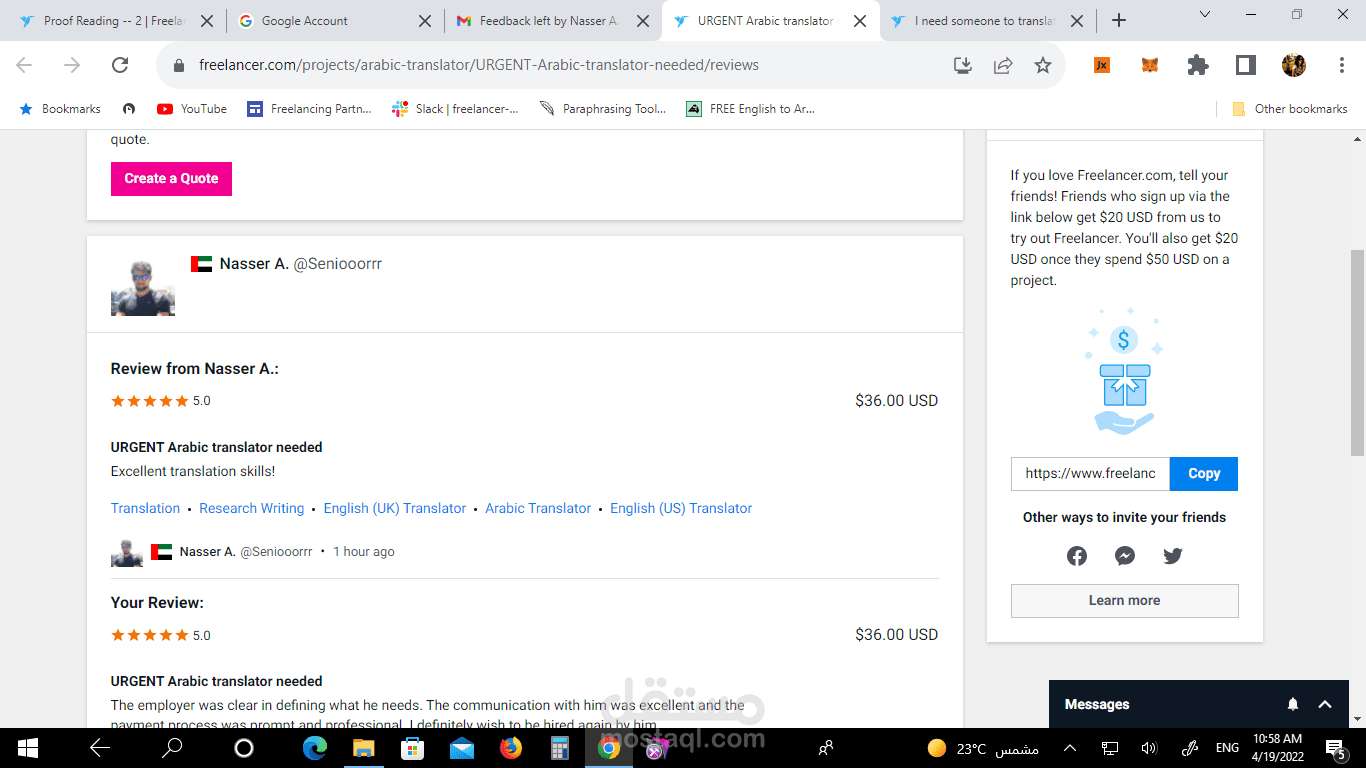Select the "Excellent translation skills!" review text

click(x=193, y=471)
